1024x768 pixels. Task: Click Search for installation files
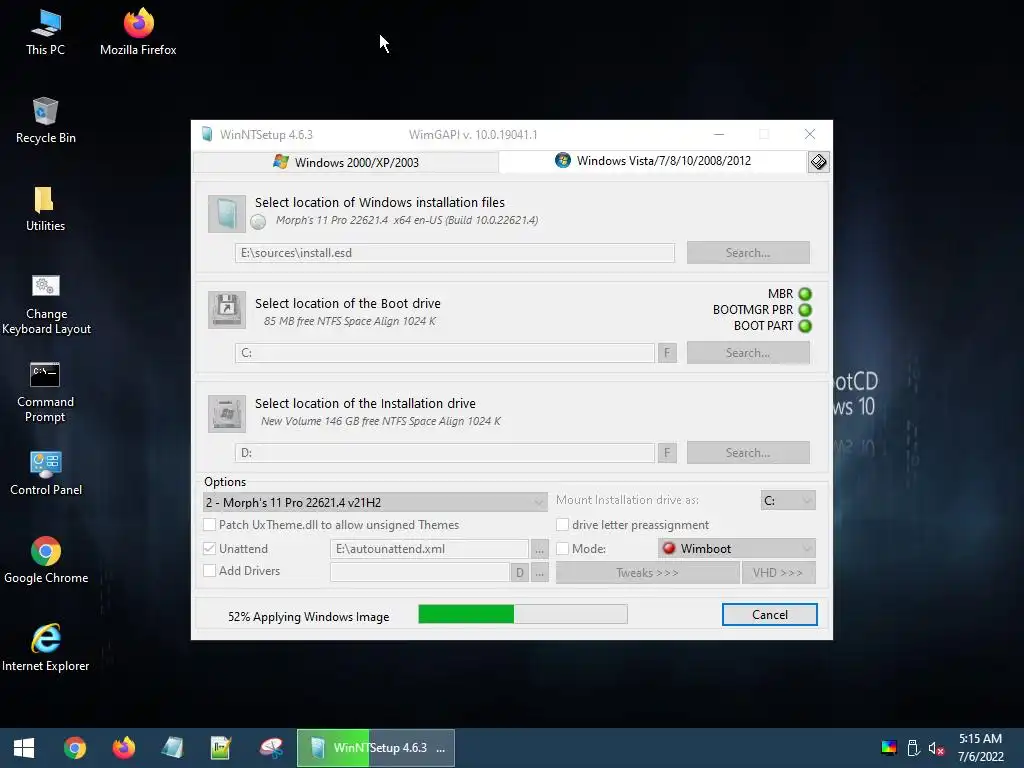coord(748,253)
